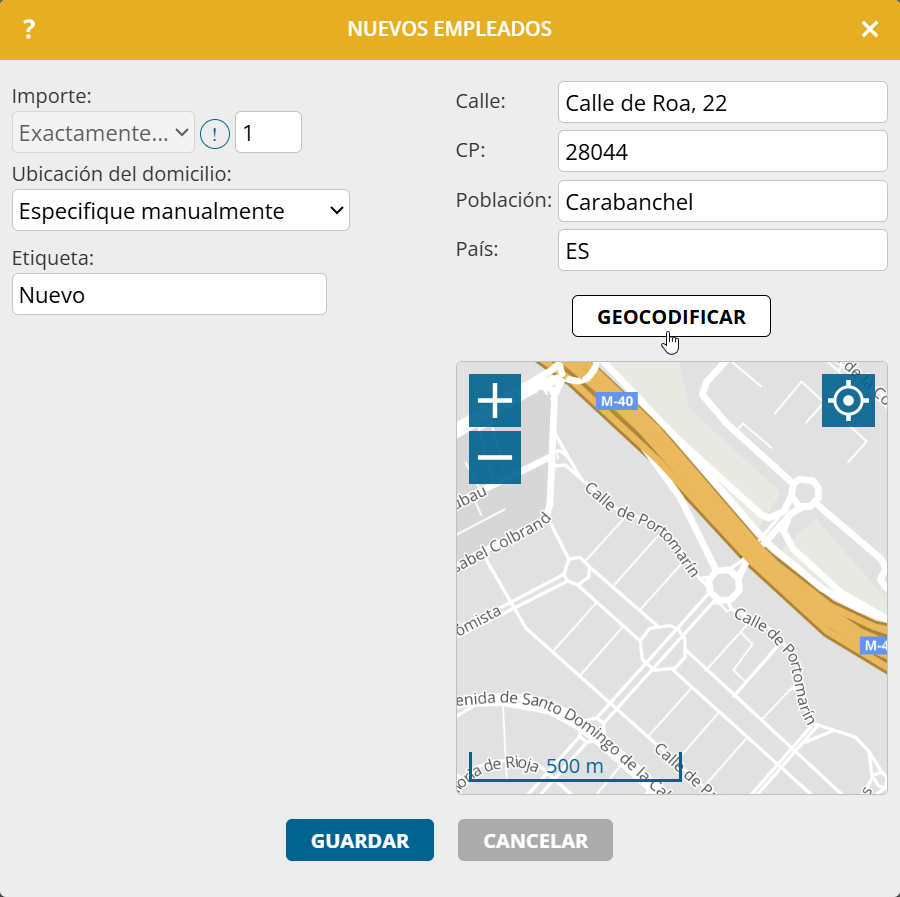Close the Nuevos Empleados dialog
900x897 pixels.
tap(870, 30)
